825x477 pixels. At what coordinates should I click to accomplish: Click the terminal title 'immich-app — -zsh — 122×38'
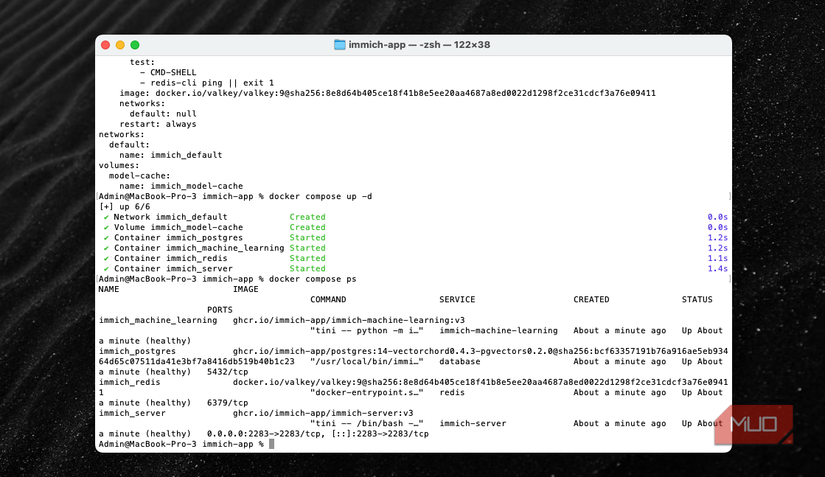coord(419,45)
